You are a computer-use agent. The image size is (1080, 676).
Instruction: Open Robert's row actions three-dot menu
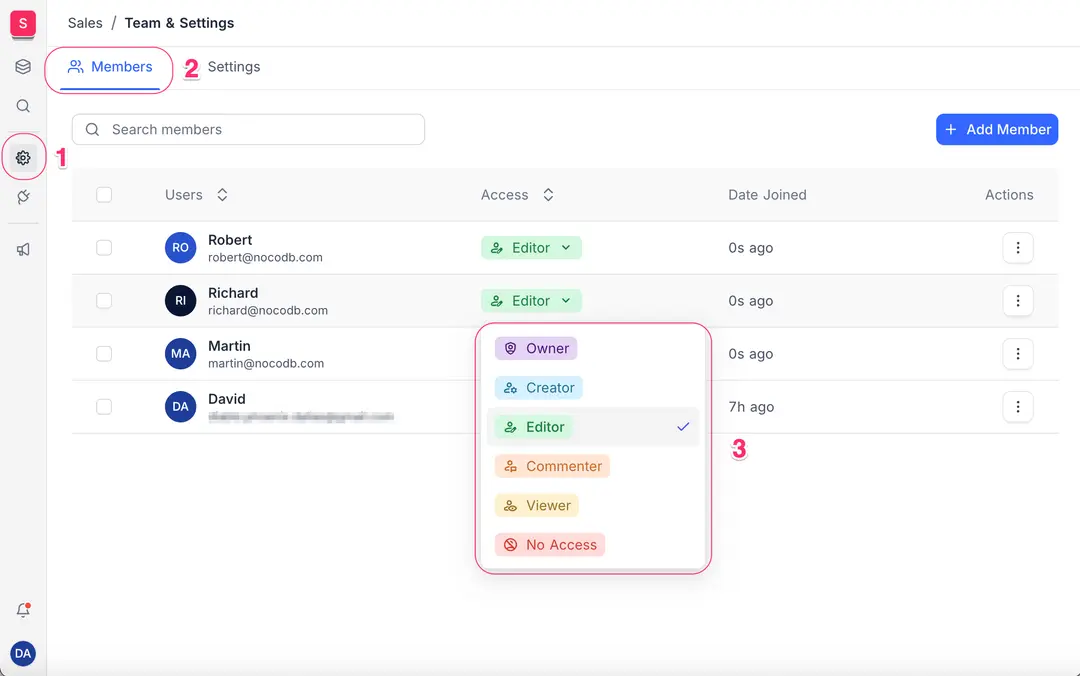(1018, 247)
